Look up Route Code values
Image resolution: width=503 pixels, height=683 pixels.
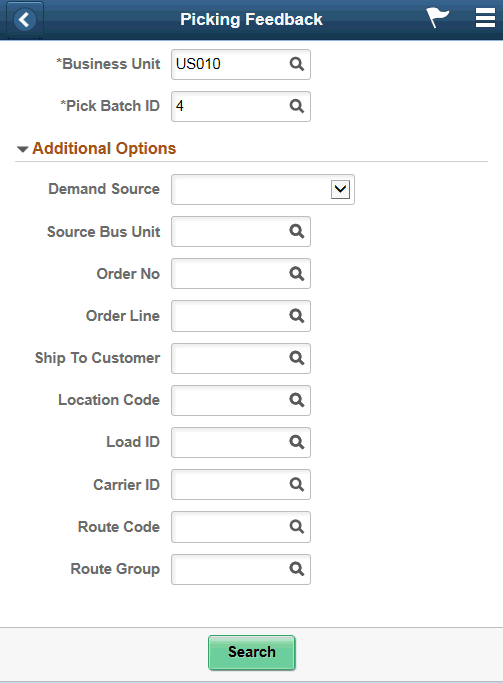click(x=297, y=527)
